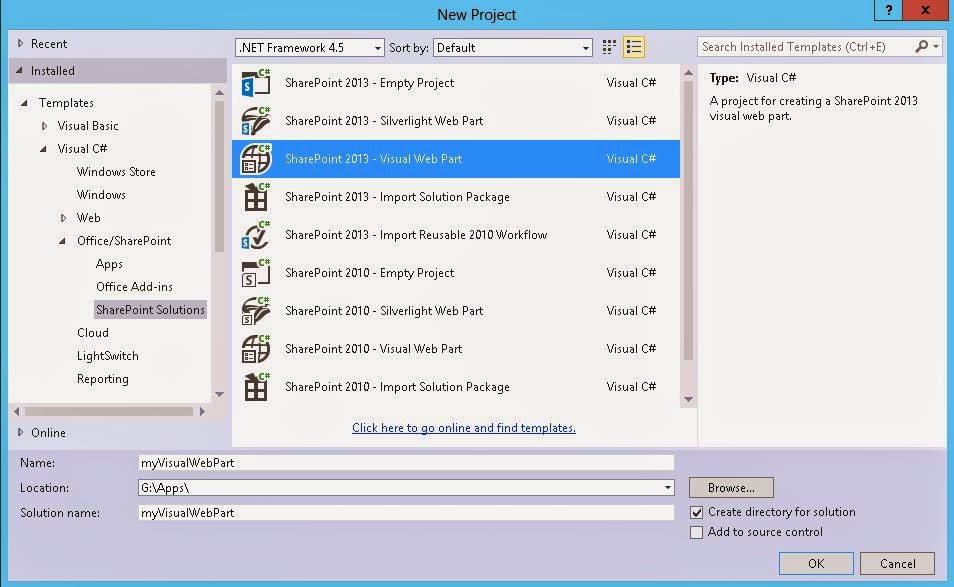Viewport: 954px width, 587px height.
Task: Select Apps under Office/SharePoint
Action: [x=109, y=264]
